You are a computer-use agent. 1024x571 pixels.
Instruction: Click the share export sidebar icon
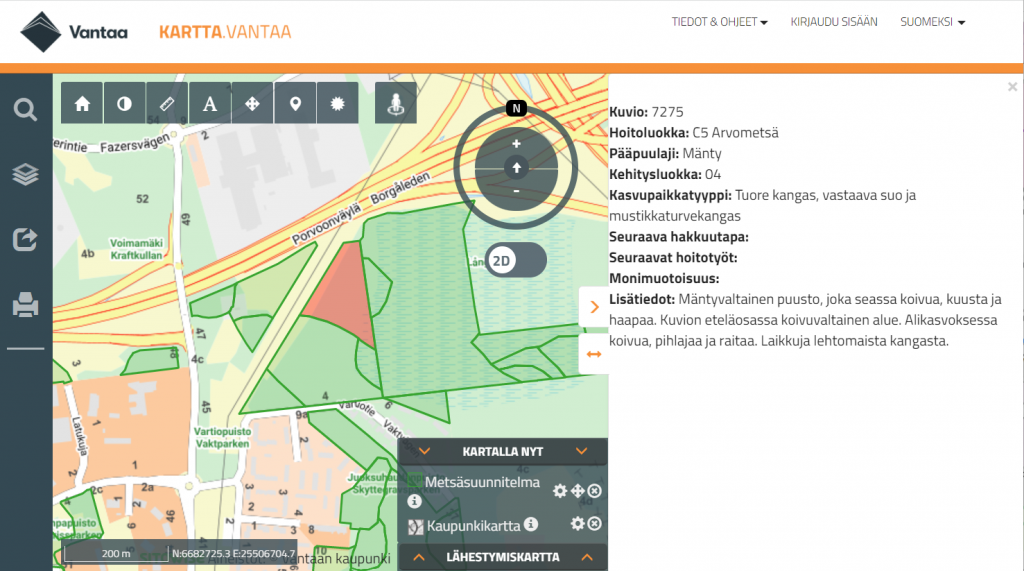[25, 239]
